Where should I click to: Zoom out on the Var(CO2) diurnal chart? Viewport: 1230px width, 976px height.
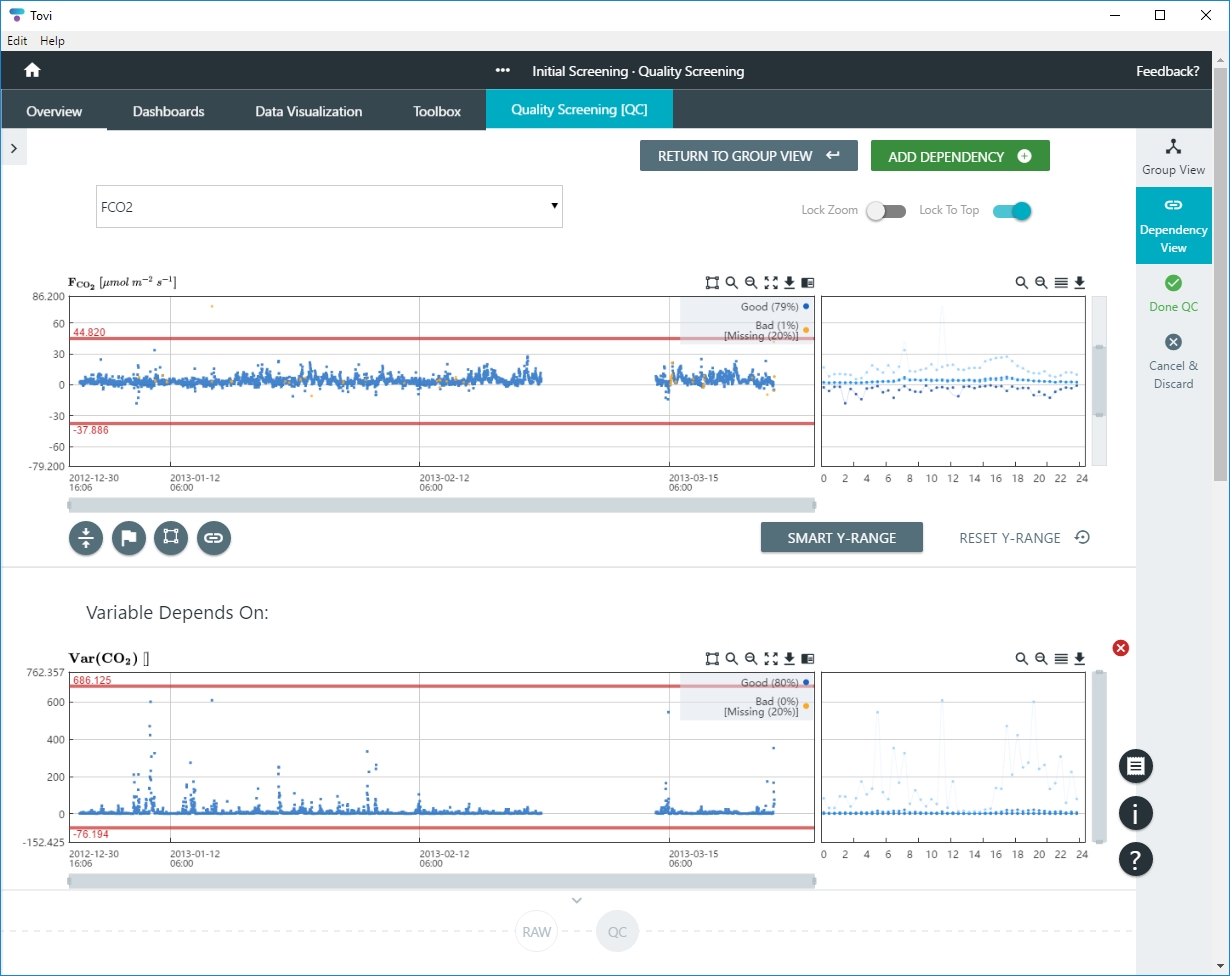click(x=1041, y=658)
